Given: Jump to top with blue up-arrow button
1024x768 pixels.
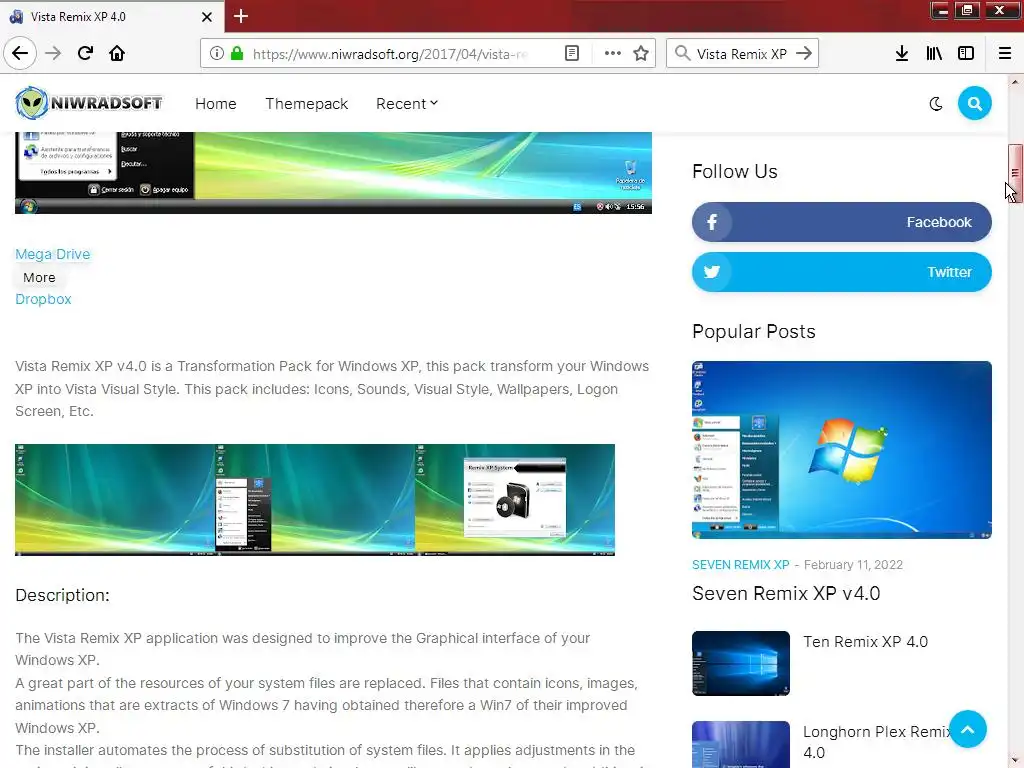Looking at the screenshot, I should 968,729.
